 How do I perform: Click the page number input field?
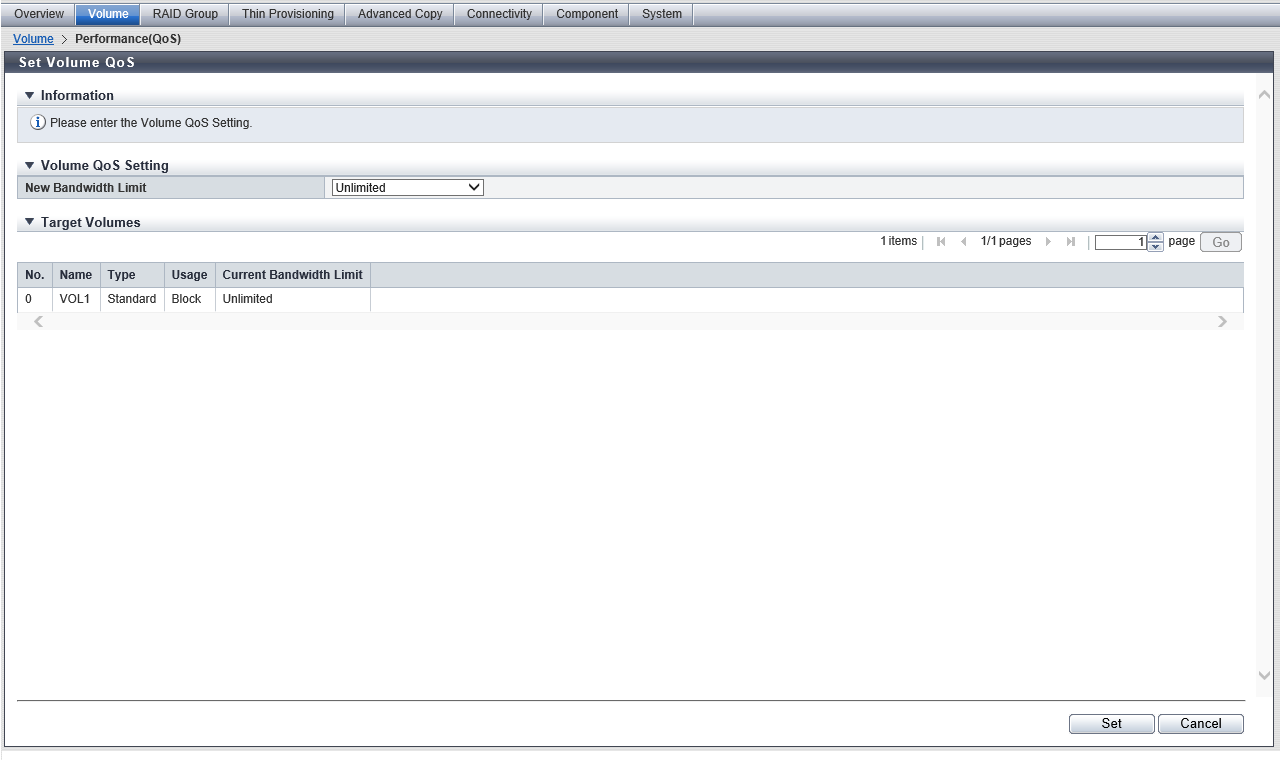[x=1120, y=242]
